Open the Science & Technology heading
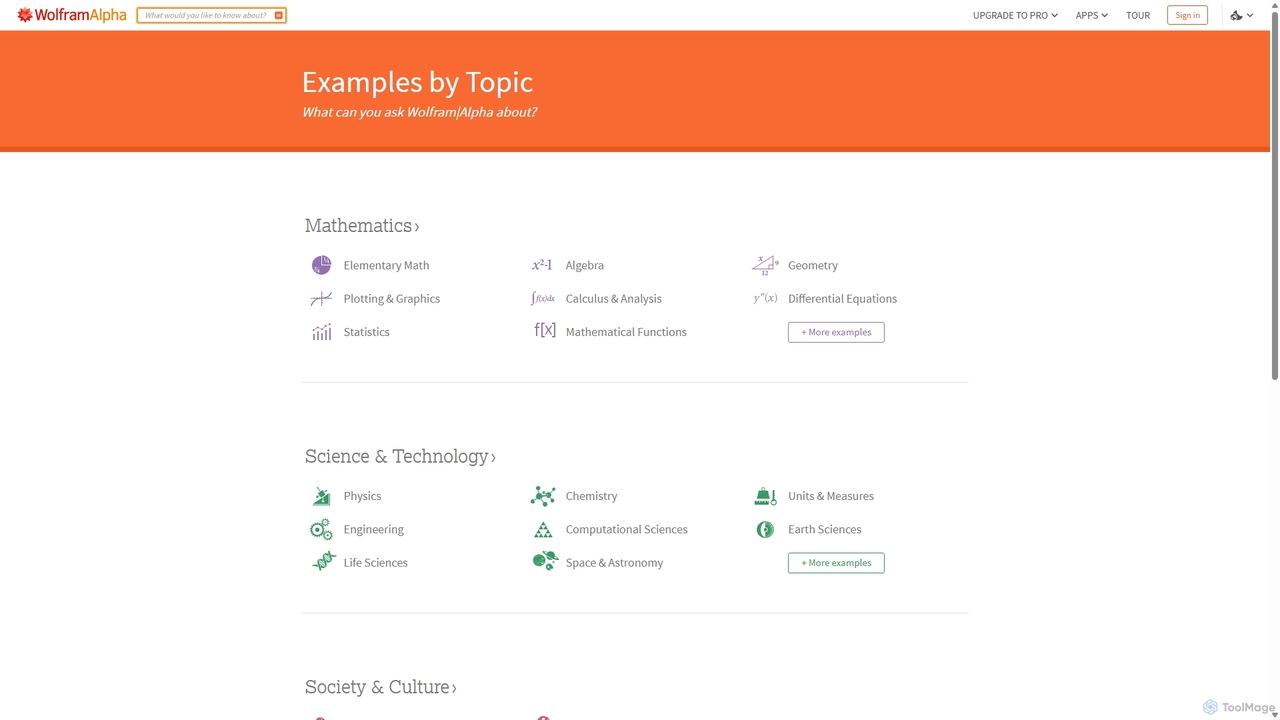Image resolution: width=1280 pixels, height=720 pixels. point(400,456)
